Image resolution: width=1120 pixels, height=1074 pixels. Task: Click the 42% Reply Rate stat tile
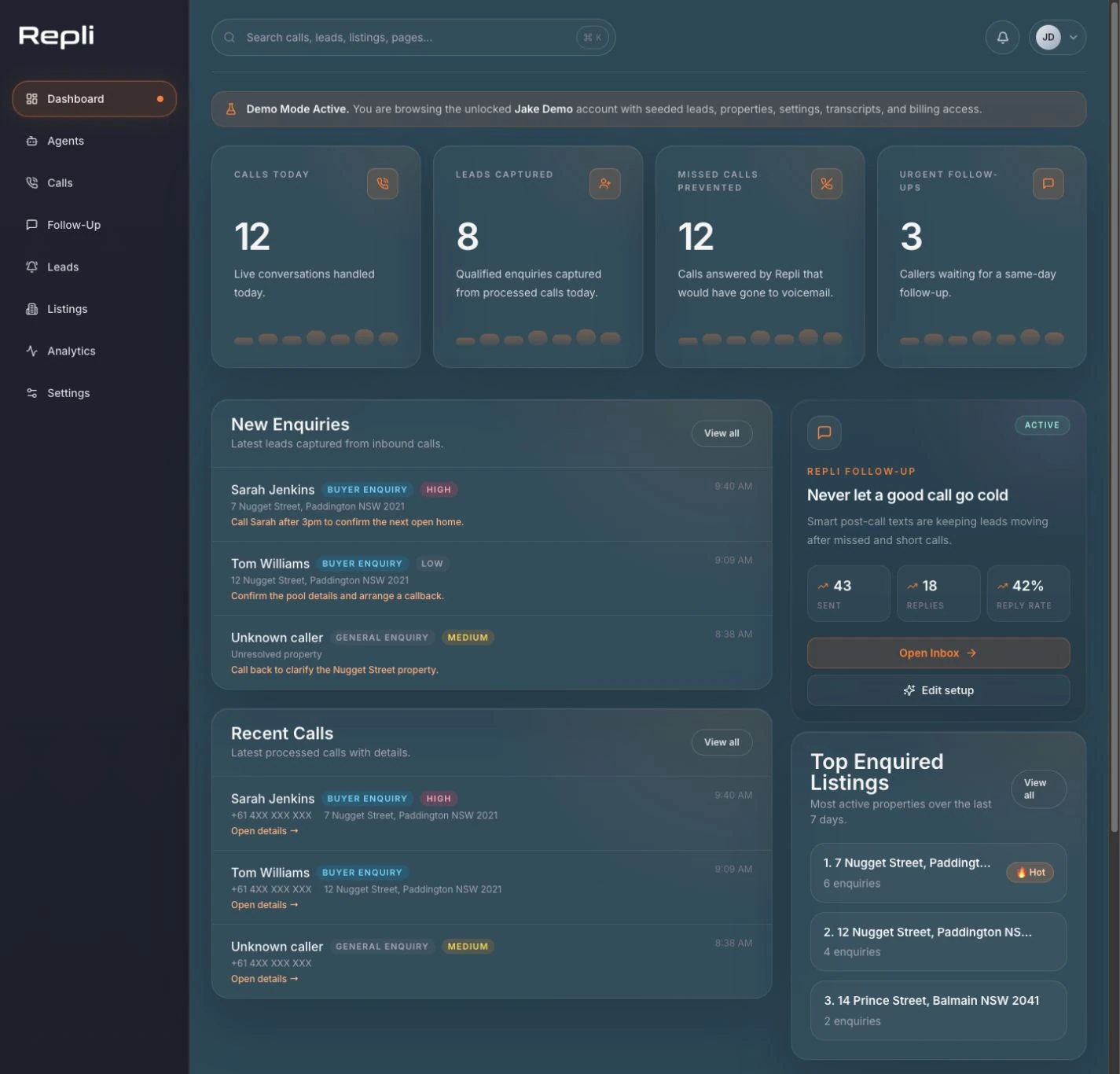(1028, 594)
